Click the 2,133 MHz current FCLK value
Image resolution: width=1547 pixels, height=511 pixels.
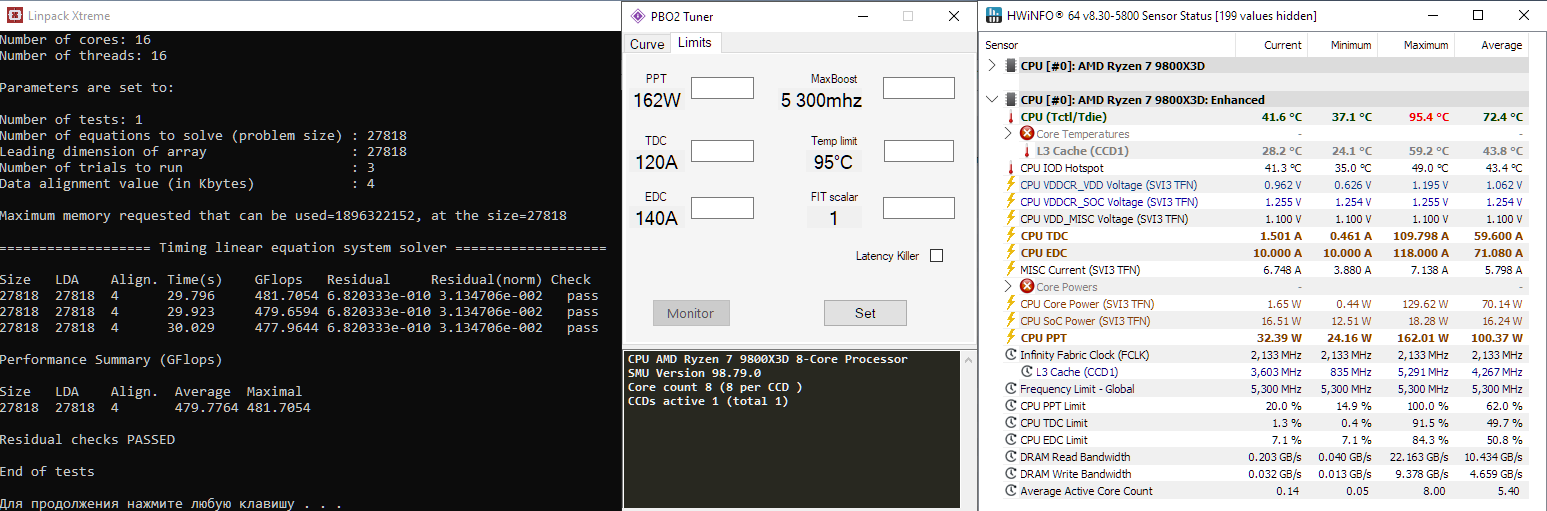[x=1276, y=355]
